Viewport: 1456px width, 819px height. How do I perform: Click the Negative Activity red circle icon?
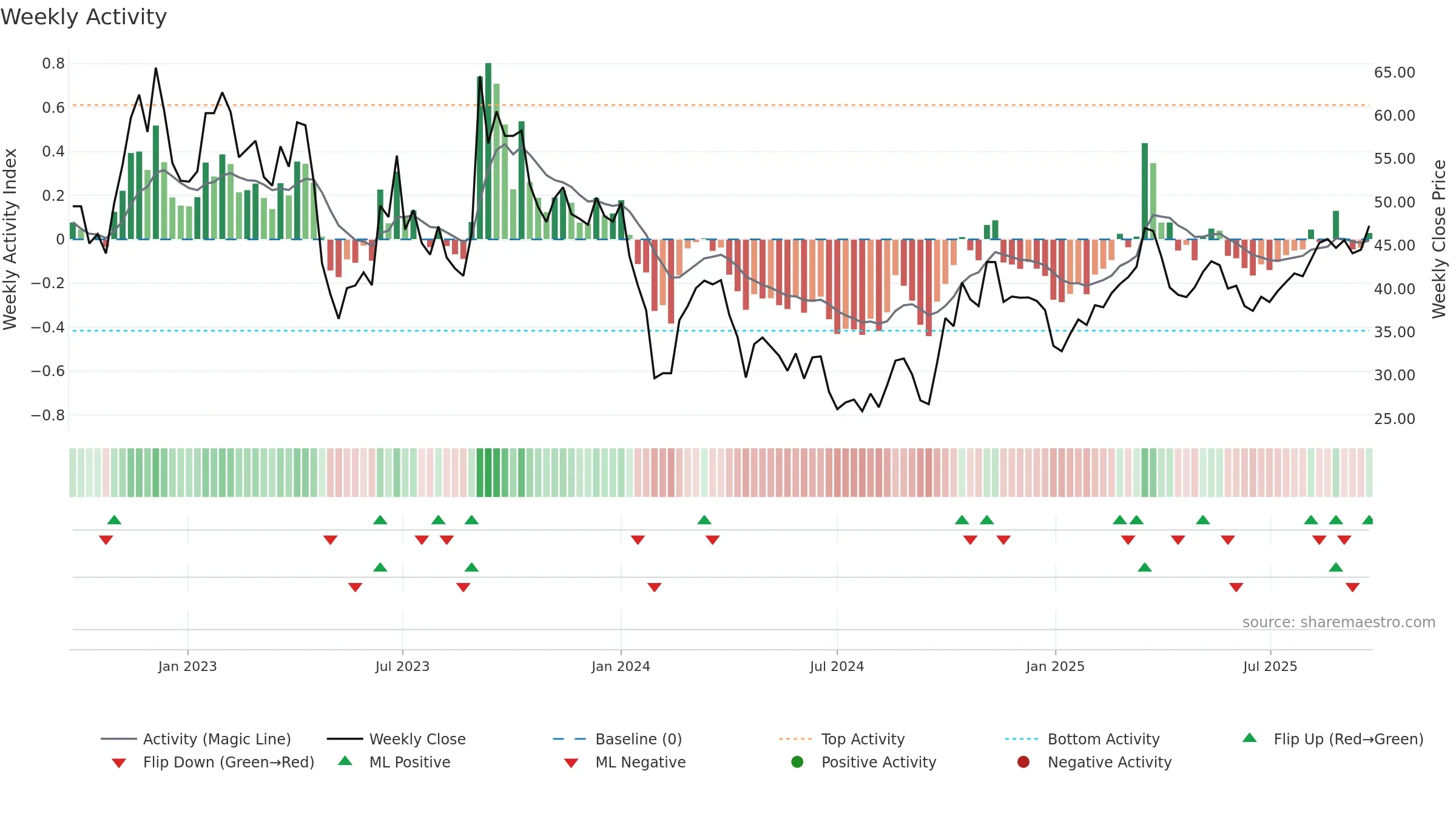pyautogui.click(x=1023, y=762)
